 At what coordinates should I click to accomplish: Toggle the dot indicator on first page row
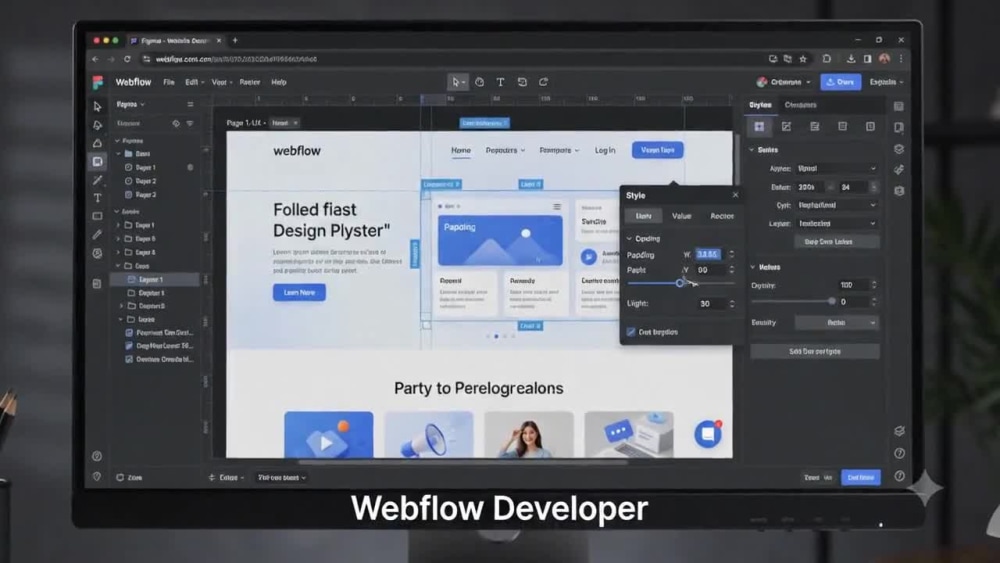[x=190, y=168]
